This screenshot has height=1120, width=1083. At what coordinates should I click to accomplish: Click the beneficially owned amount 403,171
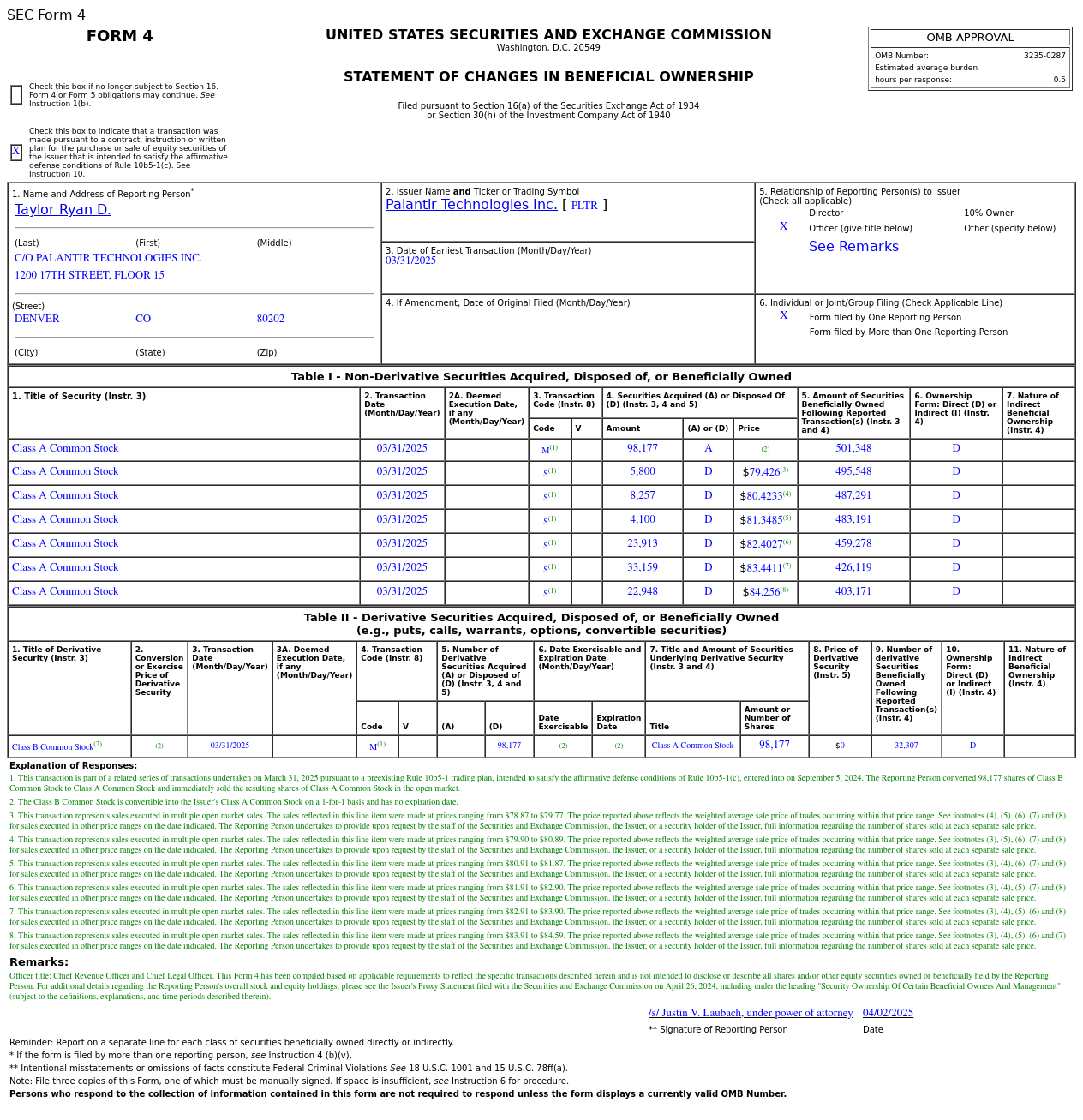(853, 591)
